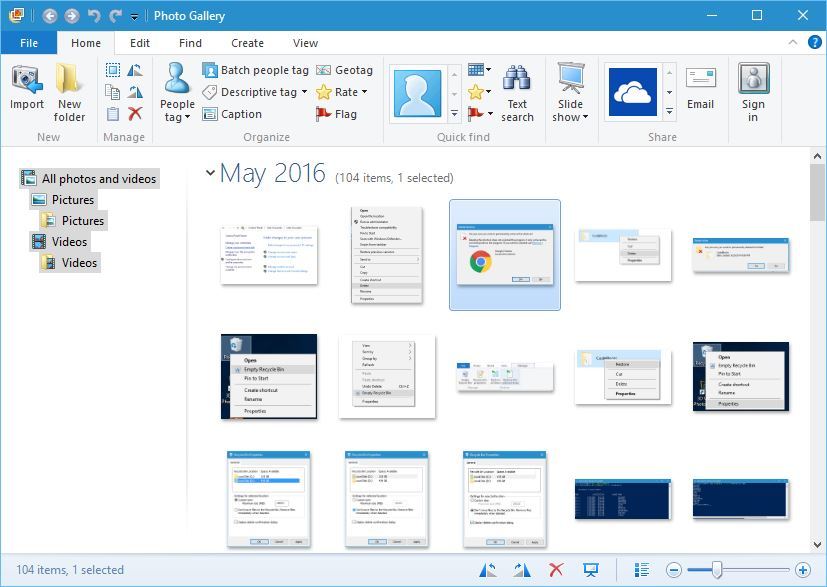Open Quick find month calendar dropdown

coord(489,70)
